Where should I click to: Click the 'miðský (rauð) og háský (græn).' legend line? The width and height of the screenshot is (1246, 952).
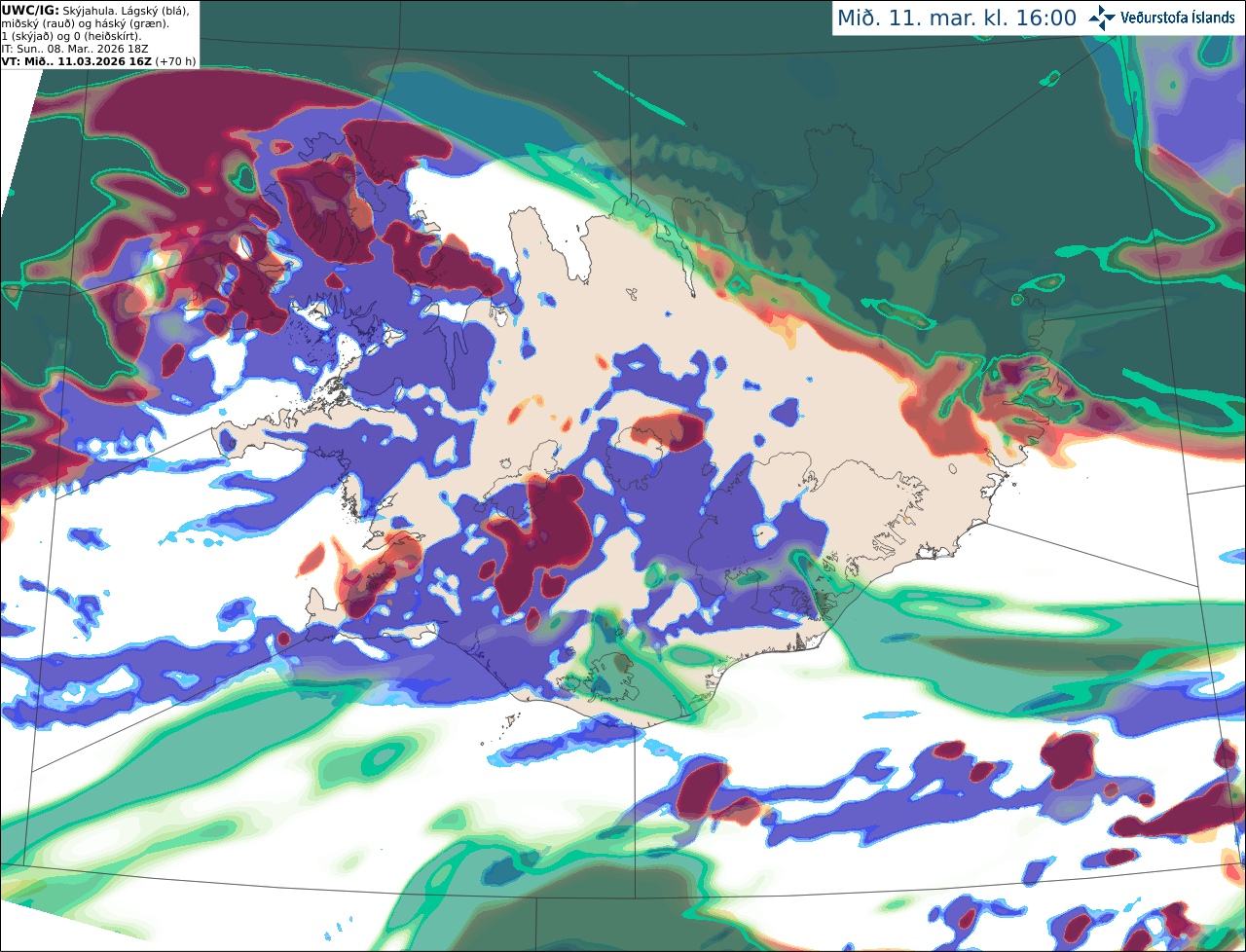coord(84,22)
